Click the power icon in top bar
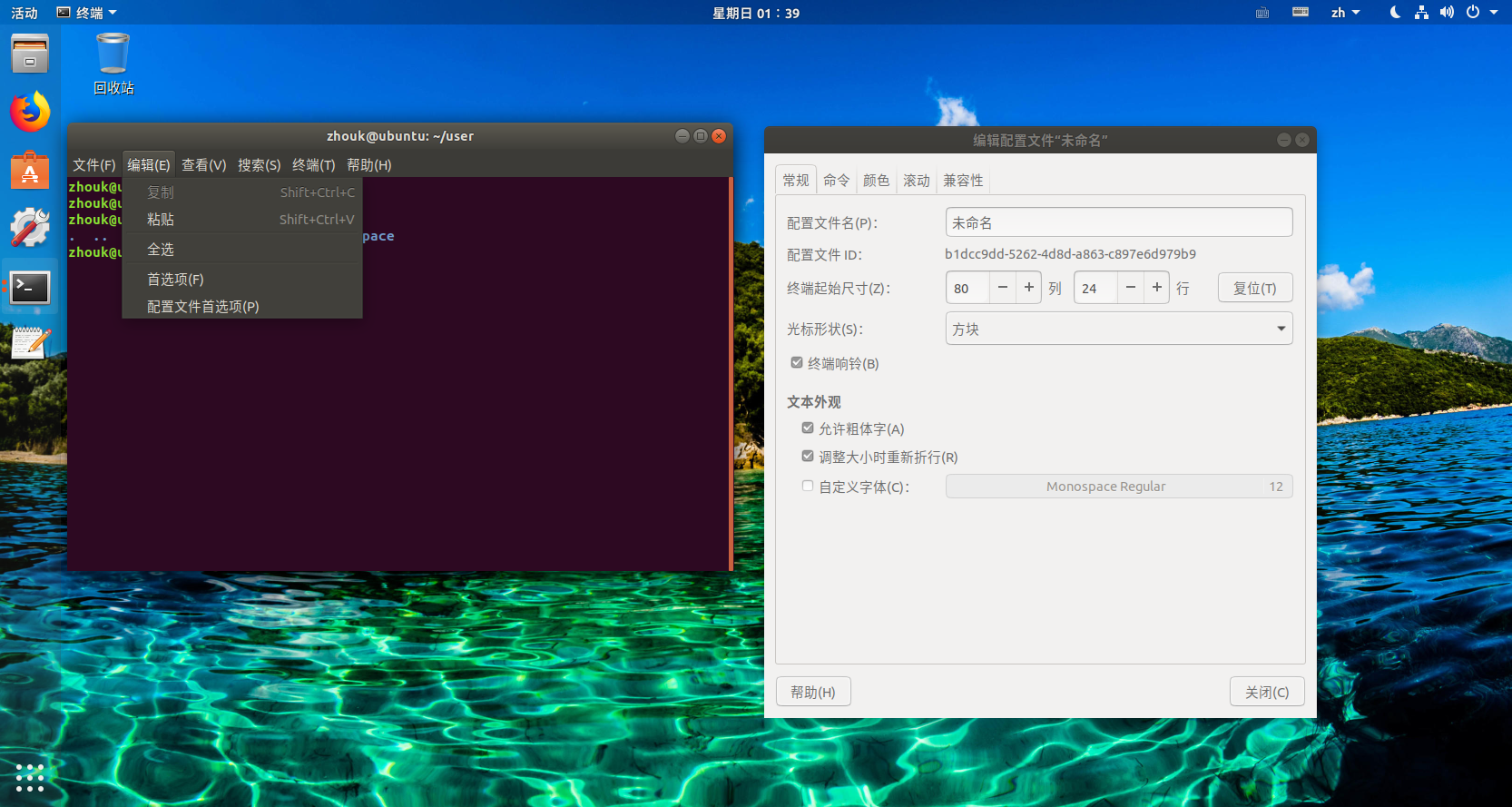1512x807 pixels. pyautogui.click(x=1473, y=13)
